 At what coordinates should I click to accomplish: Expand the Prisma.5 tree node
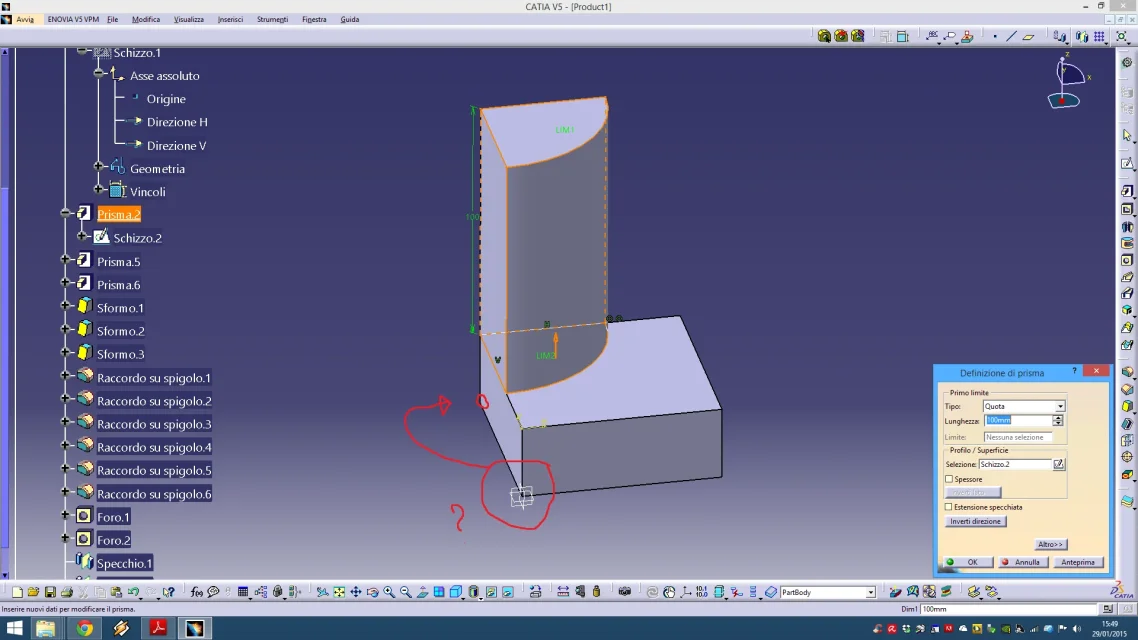pyautogui.click(x=65, y=260)
